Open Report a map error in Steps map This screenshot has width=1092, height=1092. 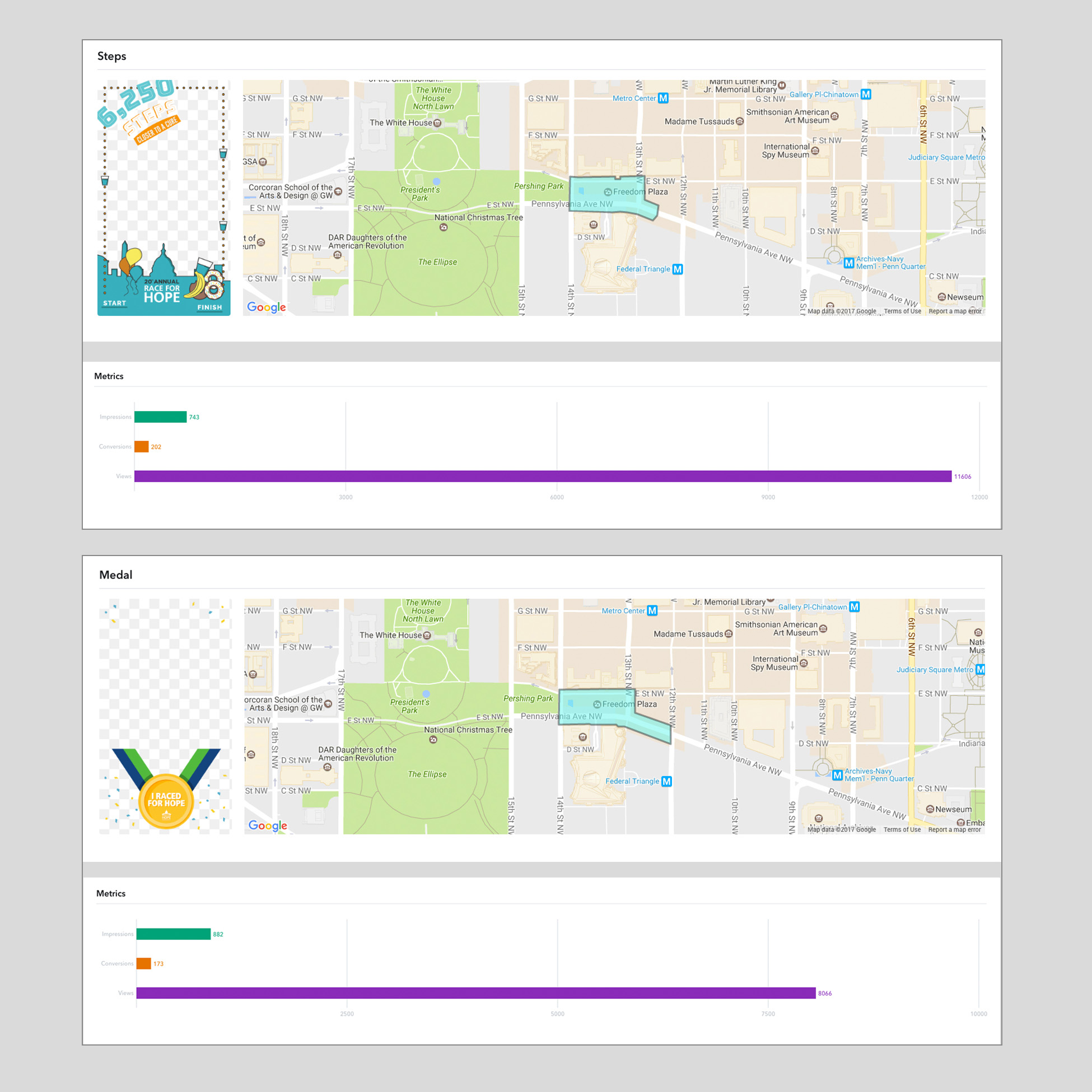(x=955, y=311)
